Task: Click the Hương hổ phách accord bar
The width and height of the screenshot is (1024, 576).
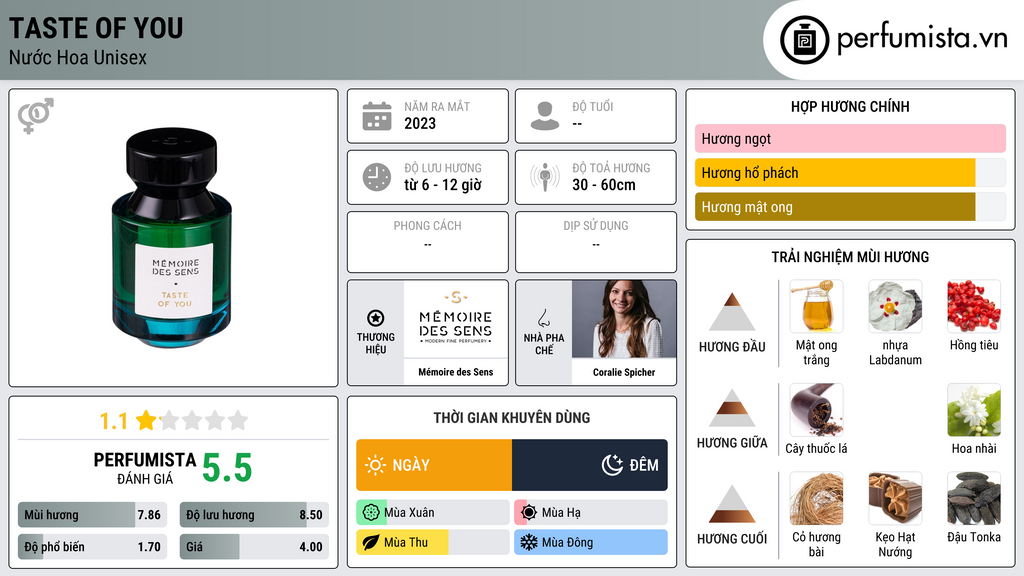Action: coord(850,173)
